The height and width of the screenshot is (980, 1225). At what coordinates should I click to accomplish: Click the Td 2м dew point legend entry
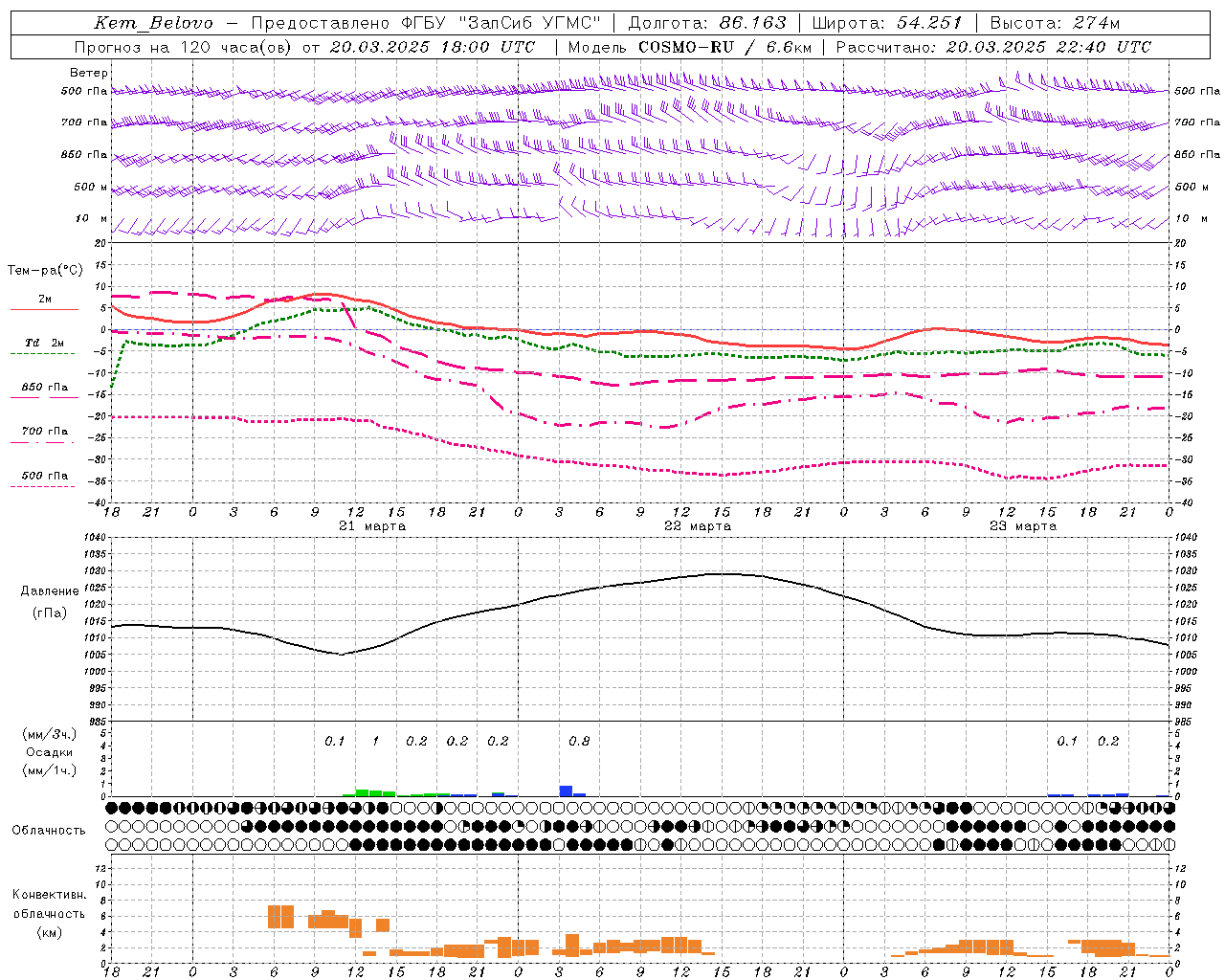pyautogui.click(x=45, y=343)
